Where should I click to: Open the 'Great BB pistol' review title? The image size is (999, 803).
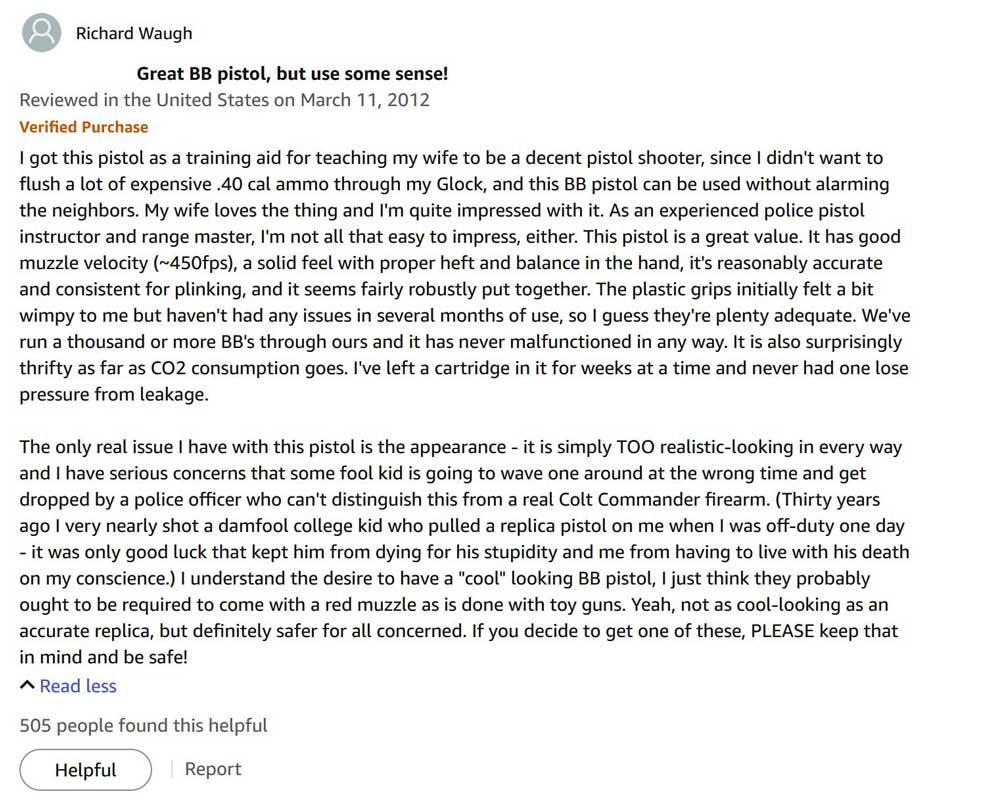click(292, 74)
